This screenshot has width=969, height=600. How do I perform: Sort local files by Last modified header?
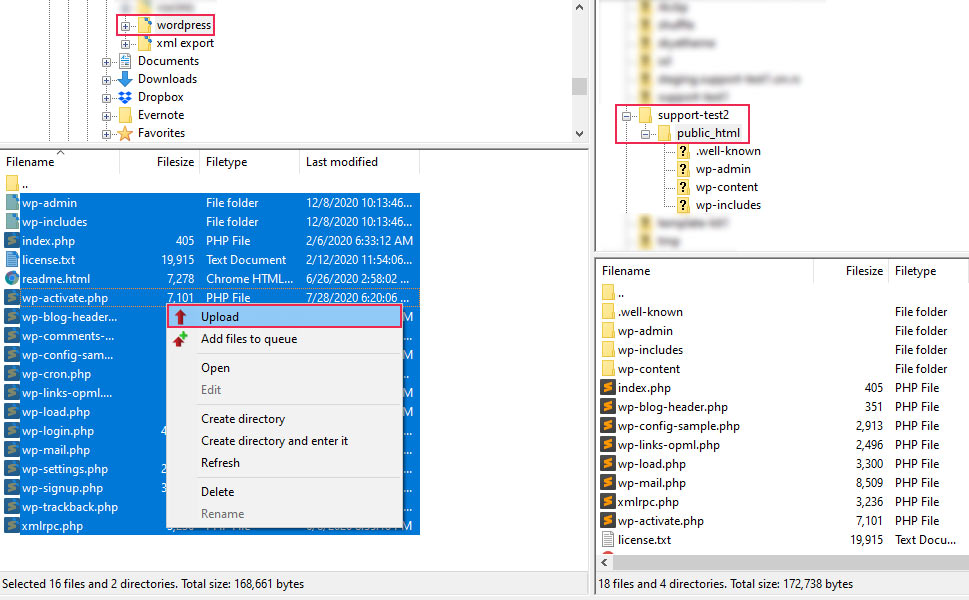(360, 162)
